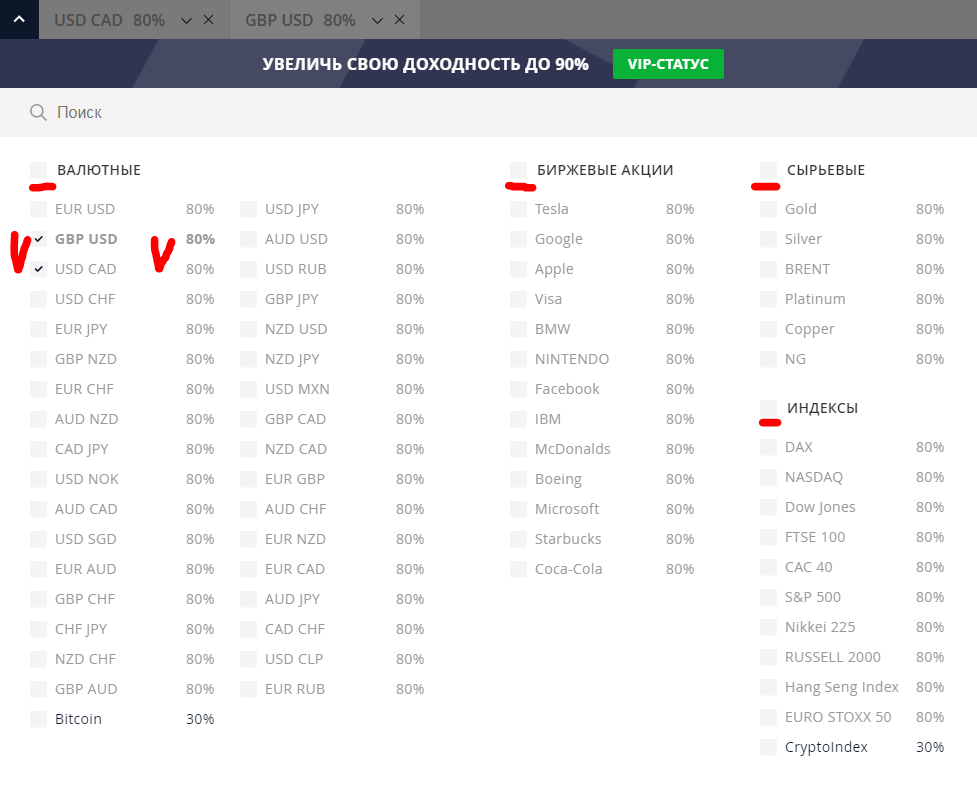Collapse the asset list with up chevron
Screen dimensions: 977x799
[x=19, y=19]
